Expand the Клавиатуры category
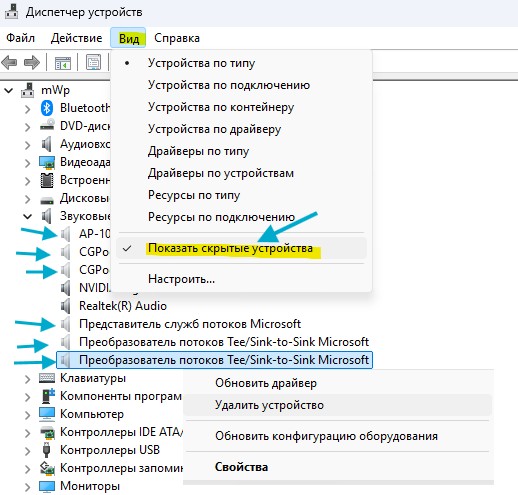Image resolution: width=518 pixels, height=495 pixels. point(27,379)
